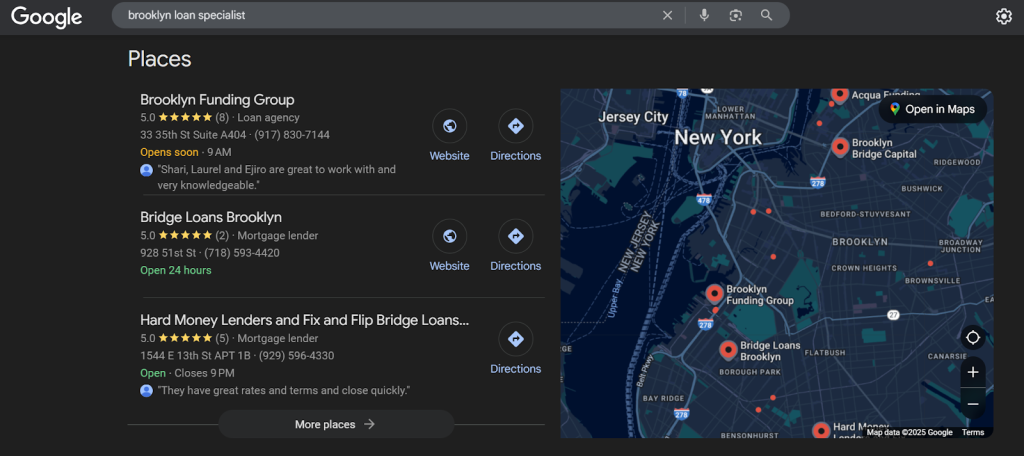Start voice search with the microphone icon

pos(704,15)
